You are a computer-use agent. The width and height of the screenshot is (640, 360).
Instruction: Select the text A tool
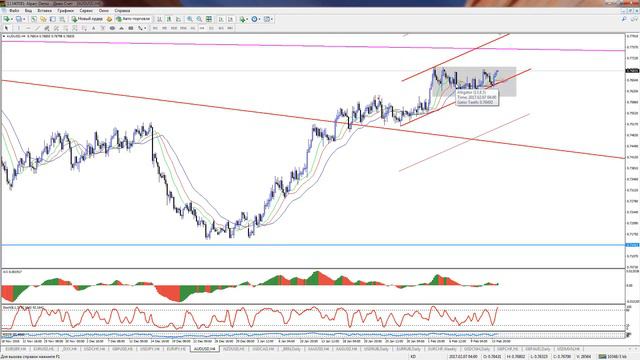click(x=93, y=28)
